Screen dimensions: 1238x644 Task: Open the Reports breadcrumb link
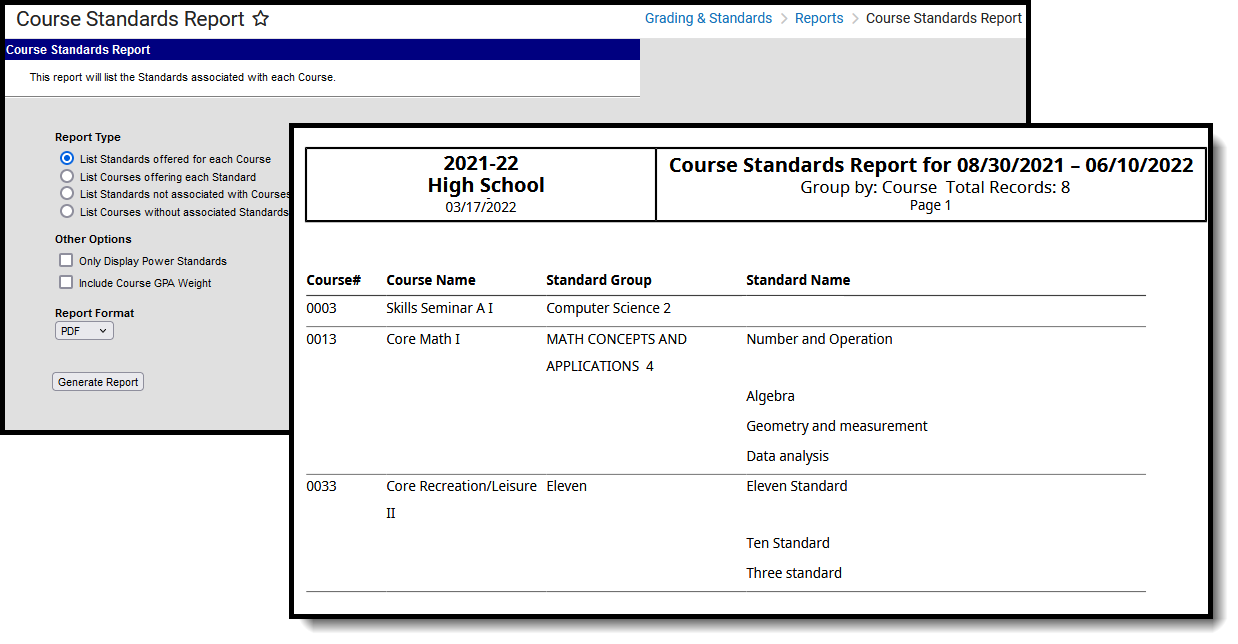[819, 18]
